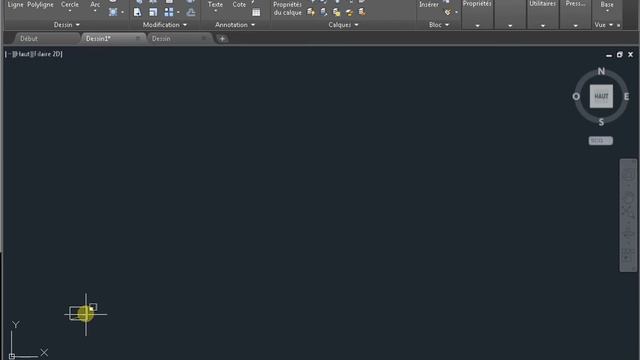This screenshot has width=640, height=360.
Task: Open the Utilitaires panel
Action: [542, 4]
